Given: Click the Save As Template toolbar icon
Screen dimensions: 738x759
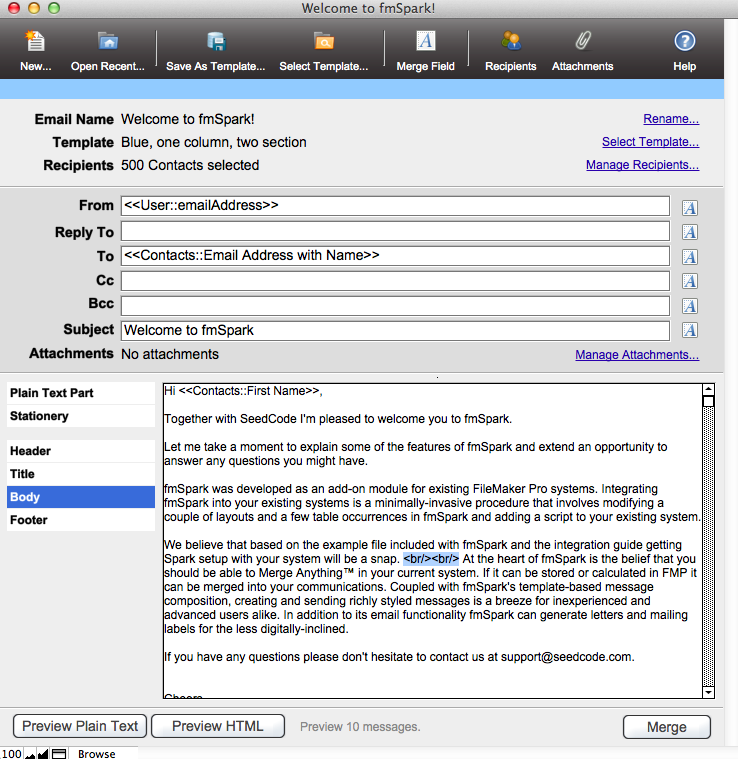Looking at the screenshot, I should (215, 42).
